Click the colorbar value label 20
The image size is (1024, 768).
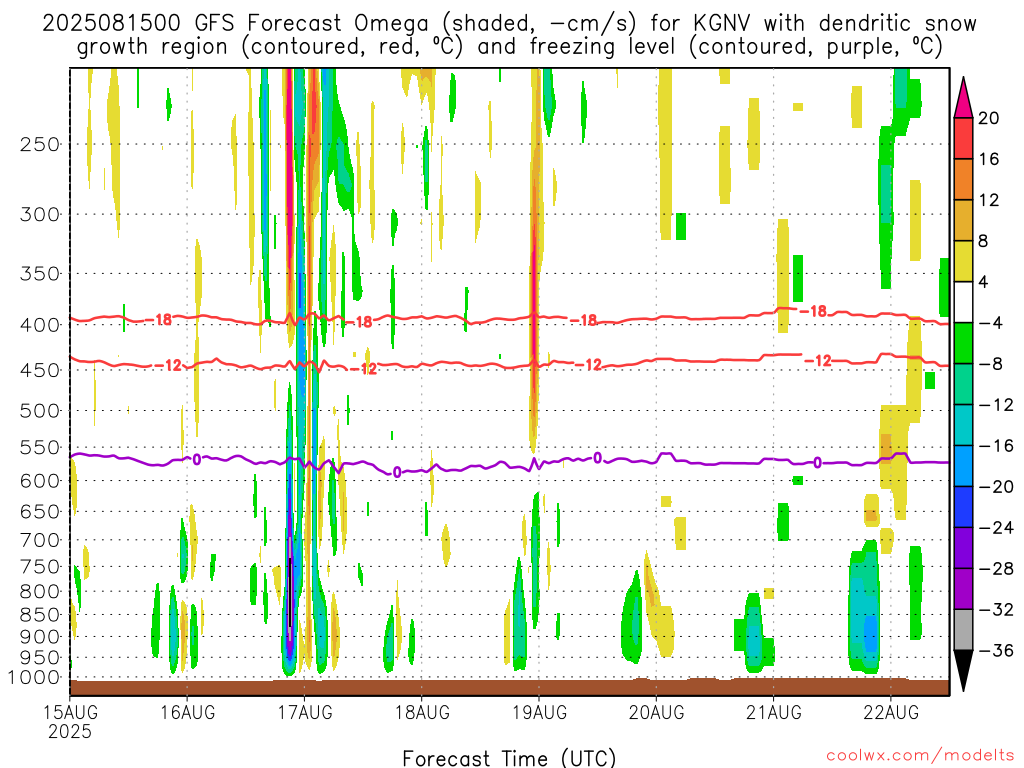[x=988, y=118]
